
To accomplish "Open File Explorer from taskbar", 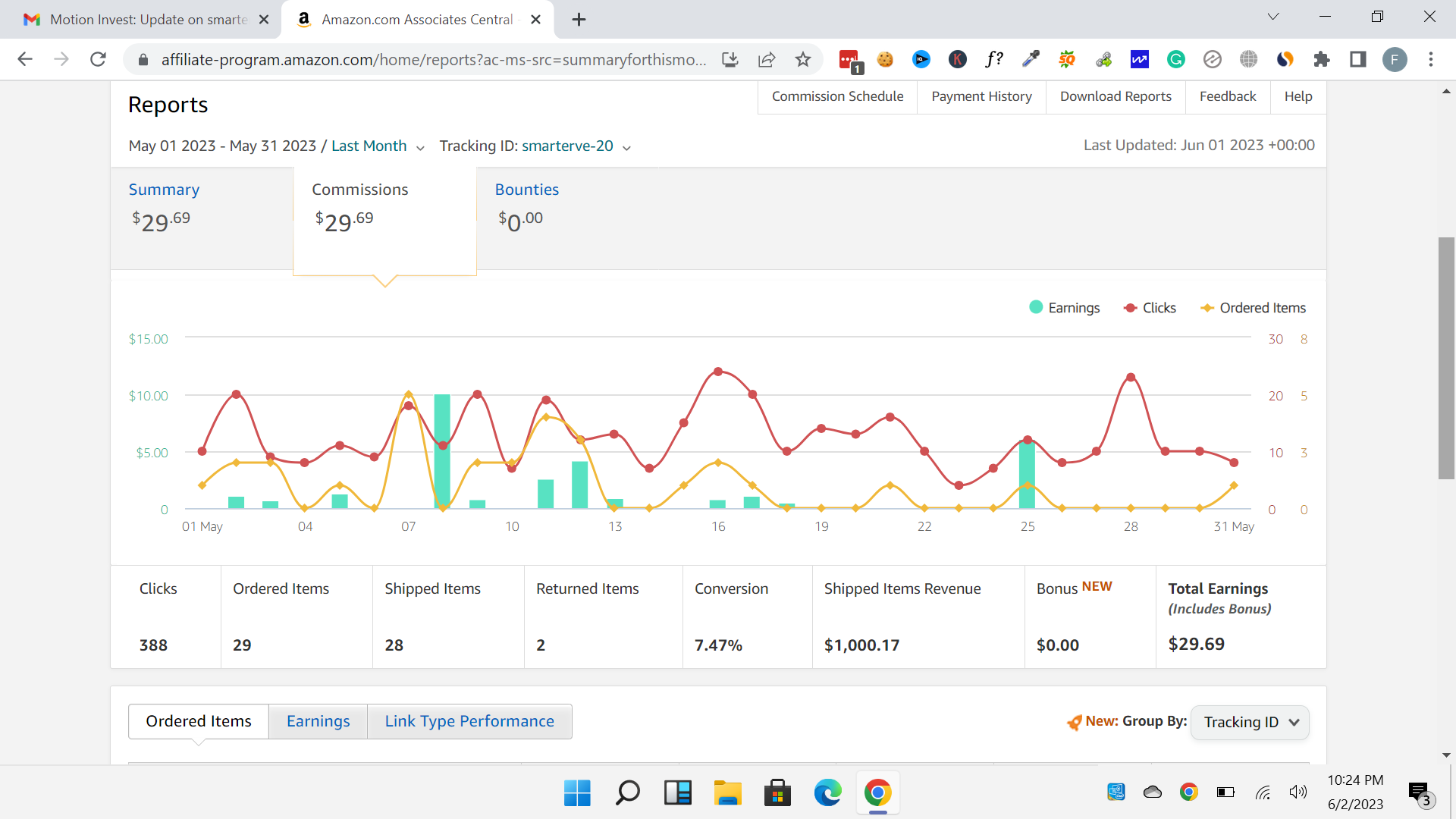I will coord(727,793).
